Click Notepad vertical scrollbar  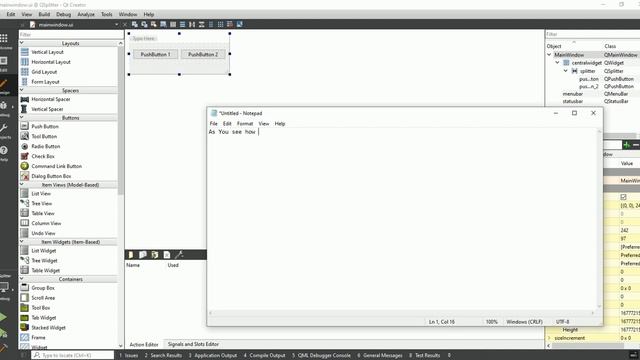click(x=599, y=218)
